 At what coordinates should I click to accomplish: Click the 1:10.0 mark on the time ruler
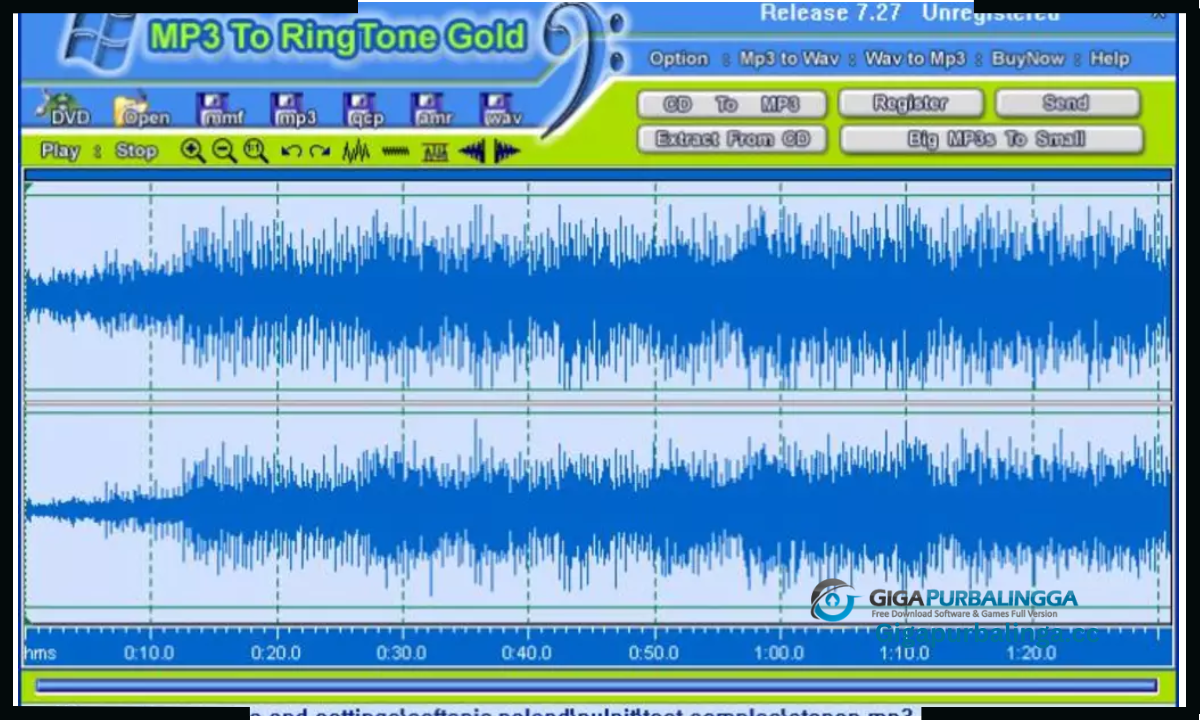[x=905, y=653]
